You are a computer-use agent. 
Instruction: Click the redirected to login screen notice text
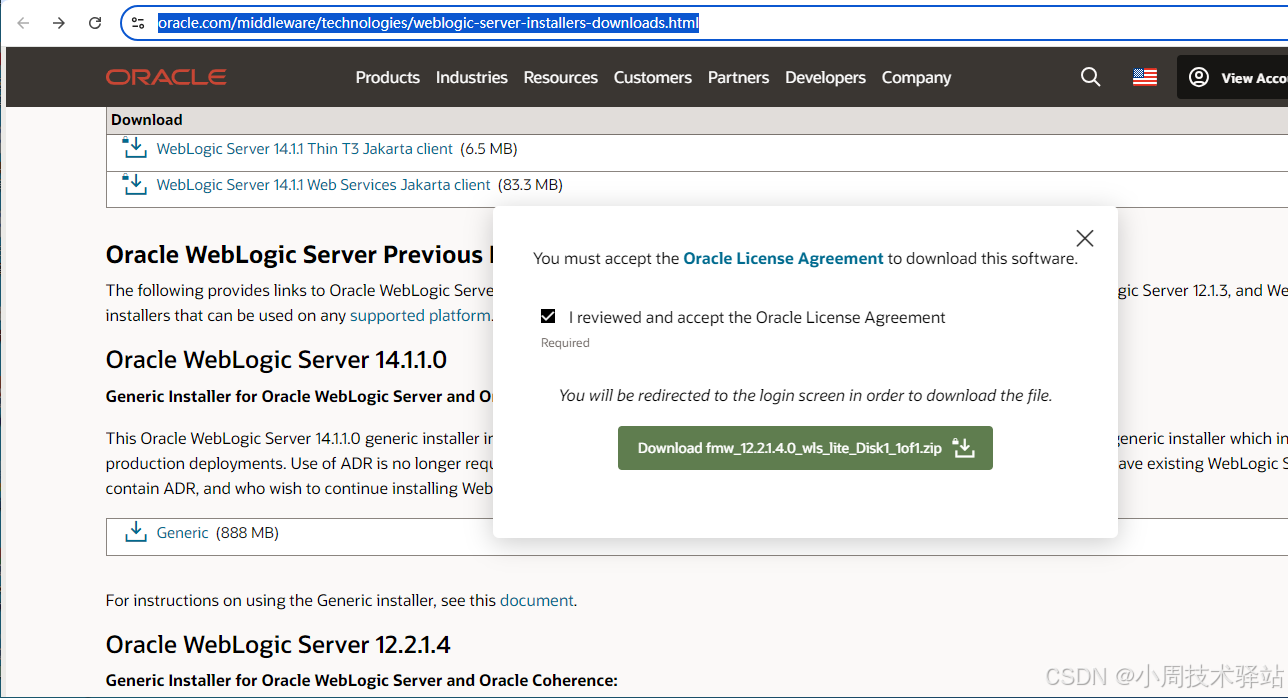pyautogui.click(x=805, y=395)
